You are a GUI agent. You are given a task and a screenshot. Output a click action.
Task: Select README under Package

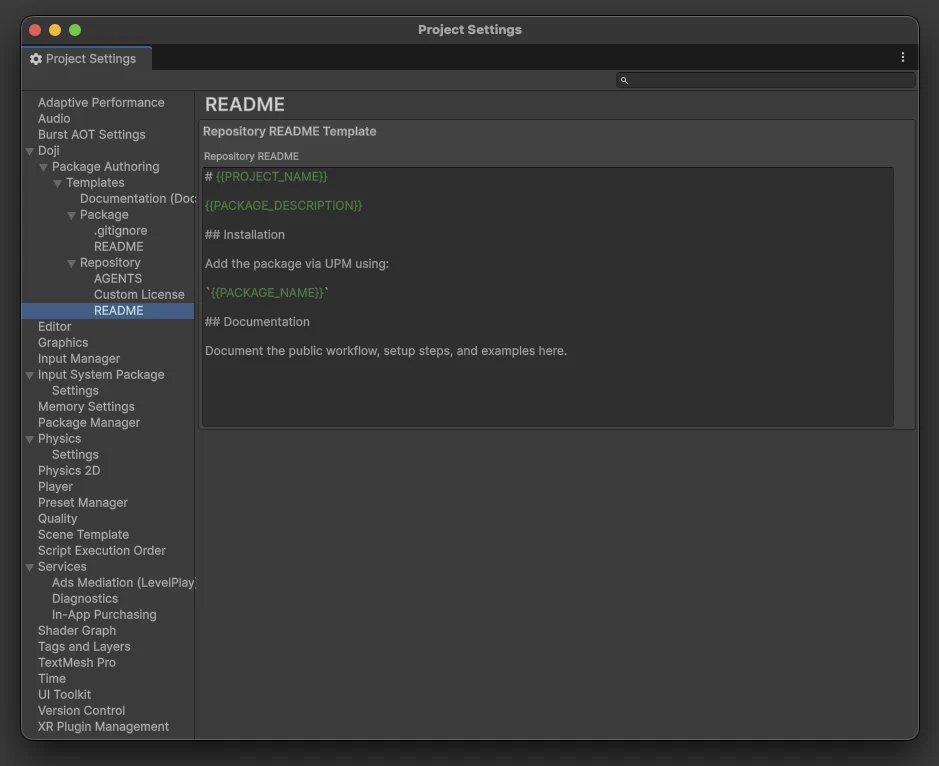[119, 247]
